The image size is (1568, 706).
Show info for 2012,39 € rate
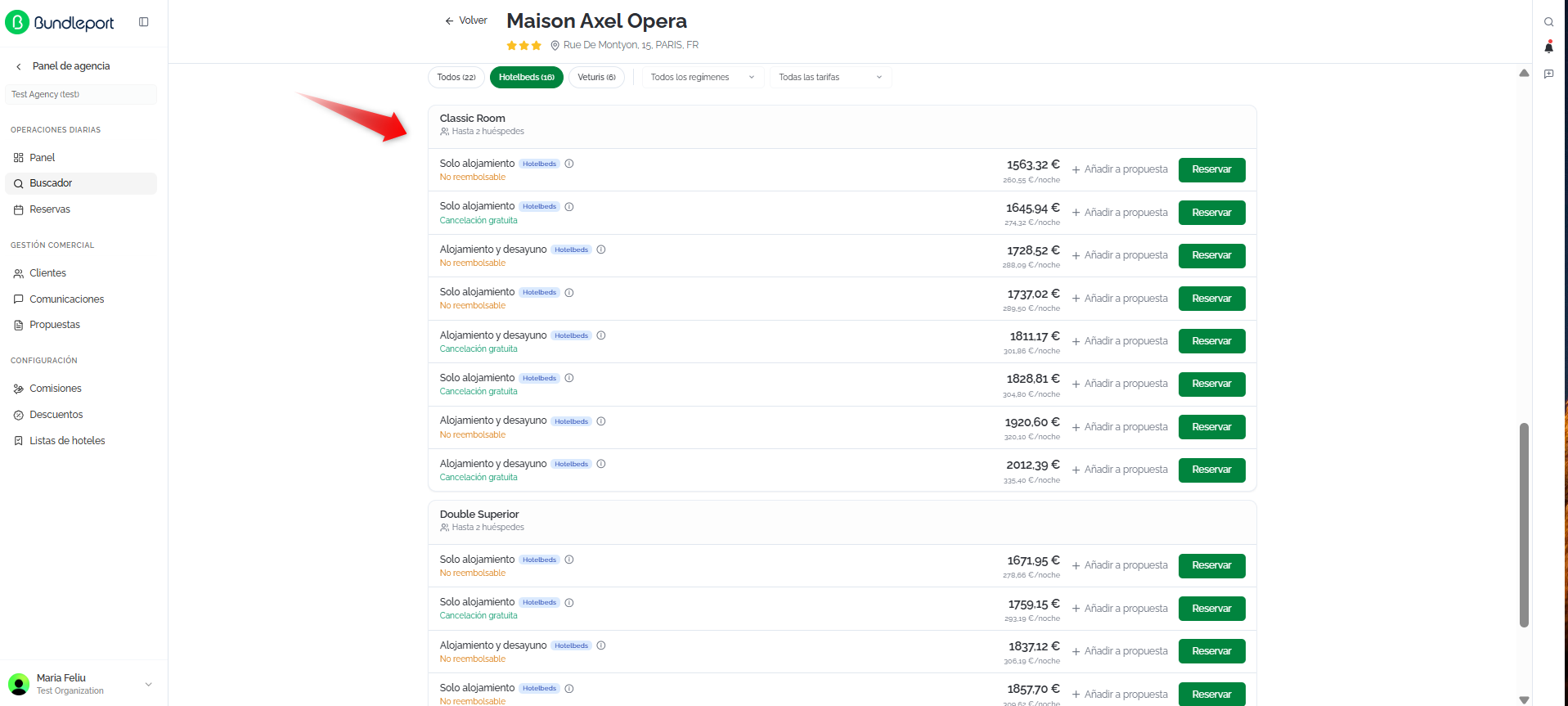tap(601, 464)
